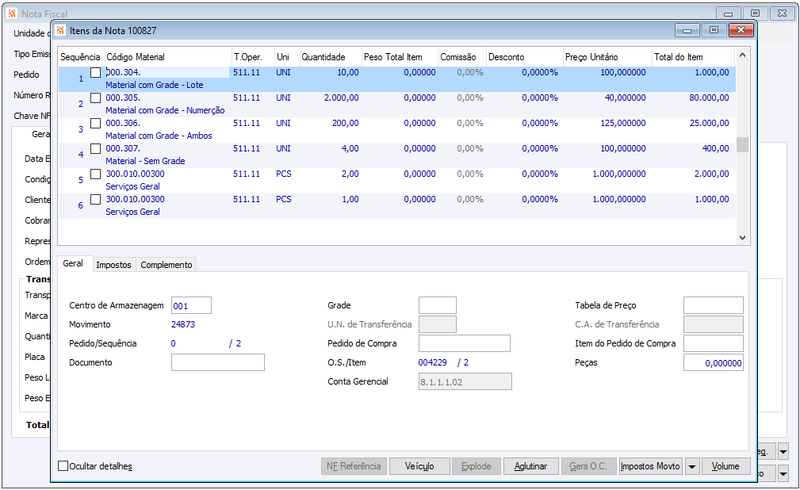This screenshot has width=800, height=490.
Task: Click the grid scroll down arrow
Action: [742, 238]
